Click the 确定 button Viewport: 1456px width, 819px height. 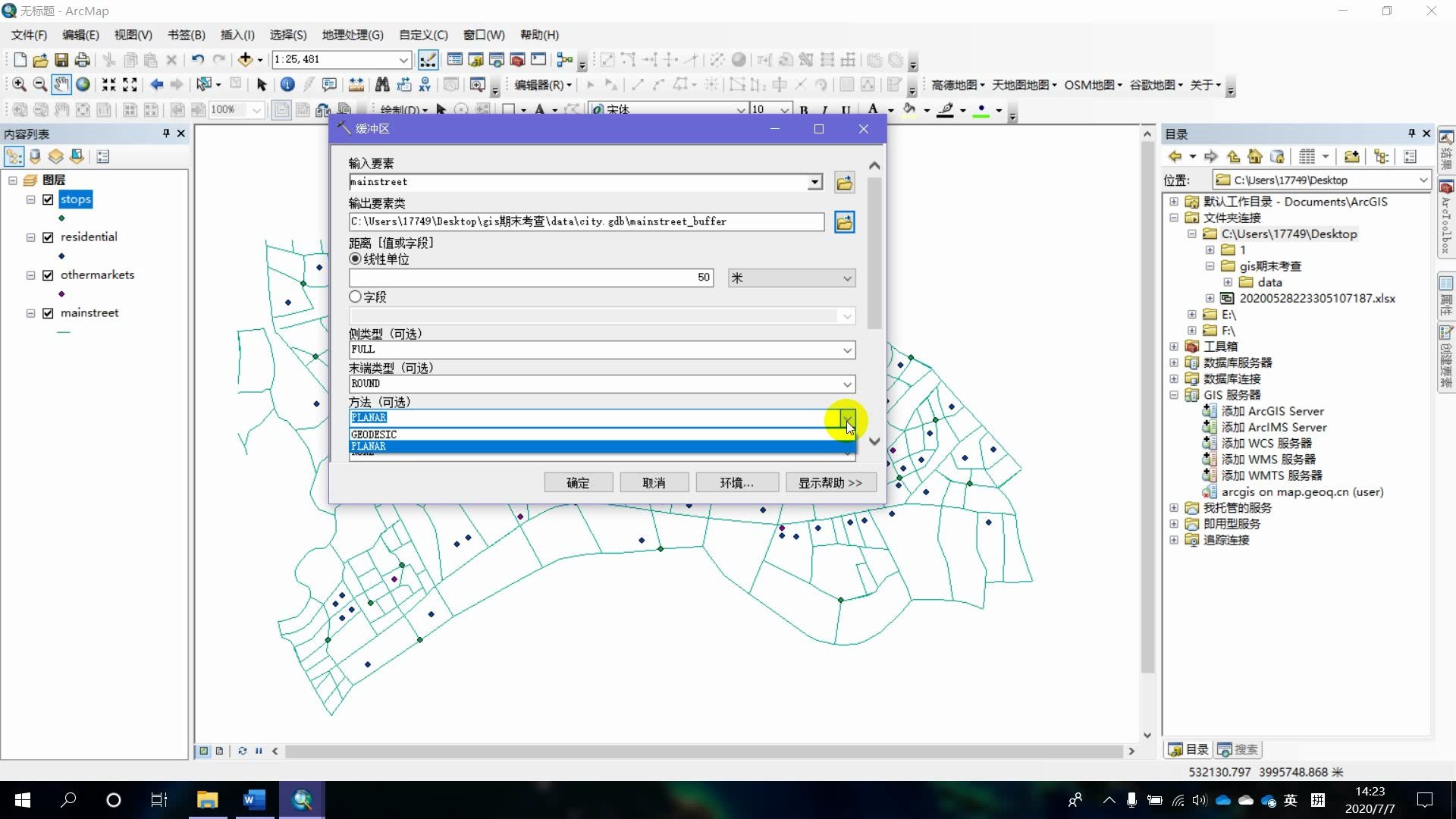click(x=578, y=483)
